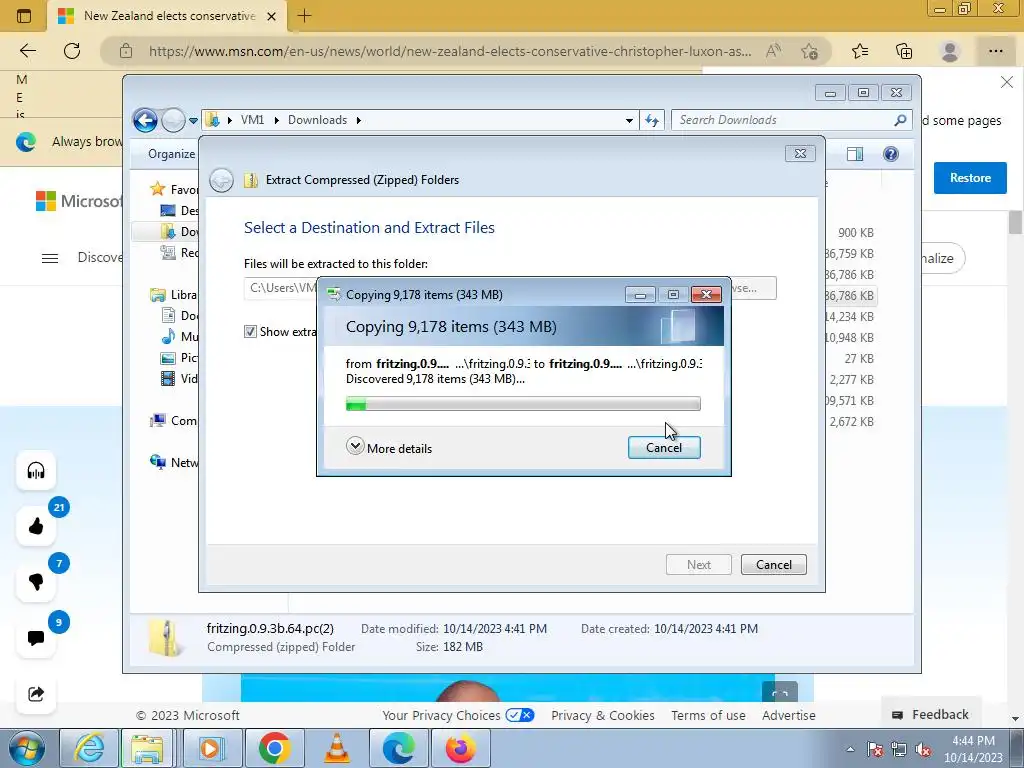The width and height of the screenshot is (1024, 768).
Task: Select Network in navigation pane
Action: [x=174, y=462]
